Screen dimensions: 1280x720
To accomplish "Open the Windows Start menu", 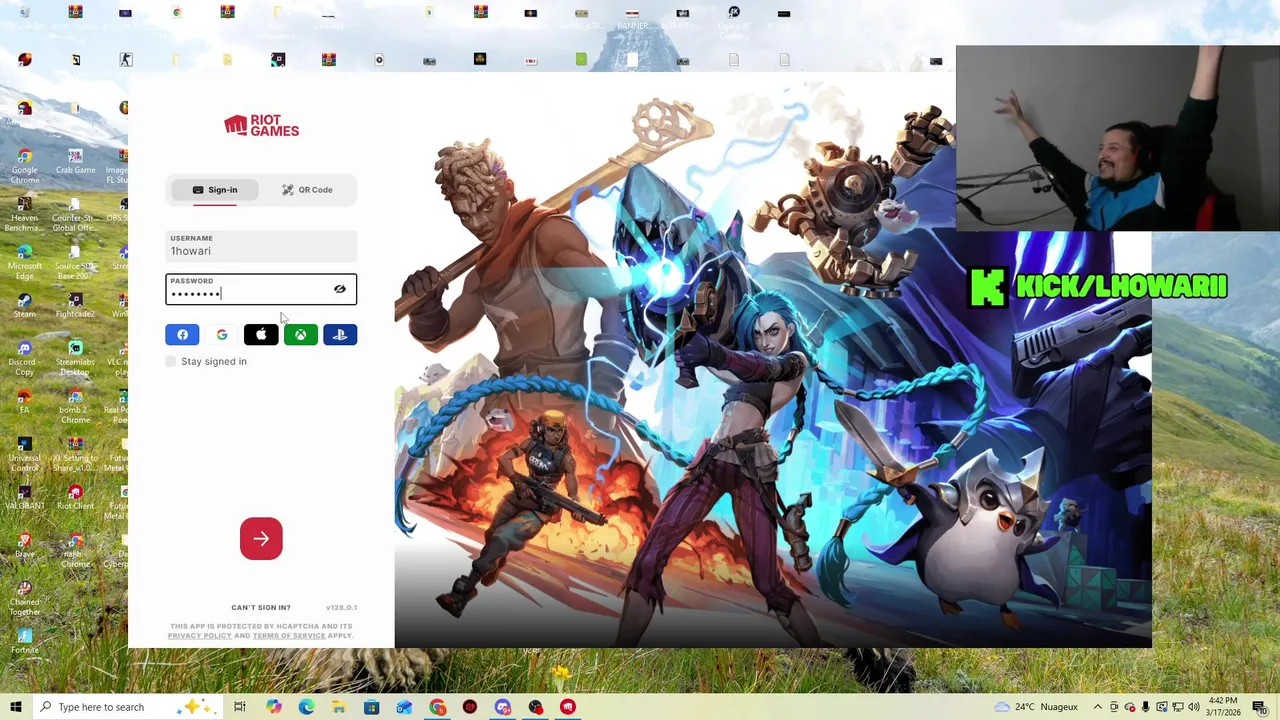I will coord(16,707).
